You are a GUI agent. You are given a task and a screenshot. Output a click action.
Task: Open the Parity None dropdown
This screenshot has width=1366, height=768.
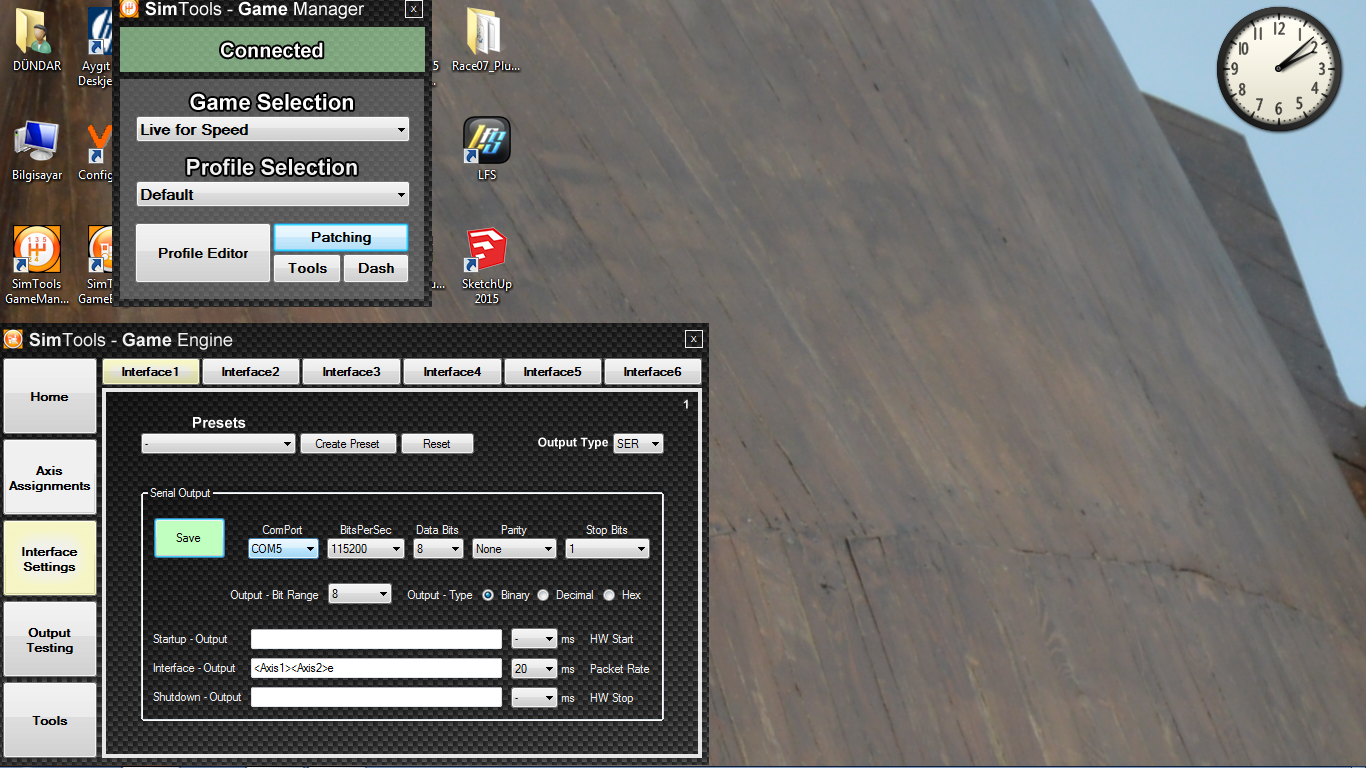(x=514, y=549)
